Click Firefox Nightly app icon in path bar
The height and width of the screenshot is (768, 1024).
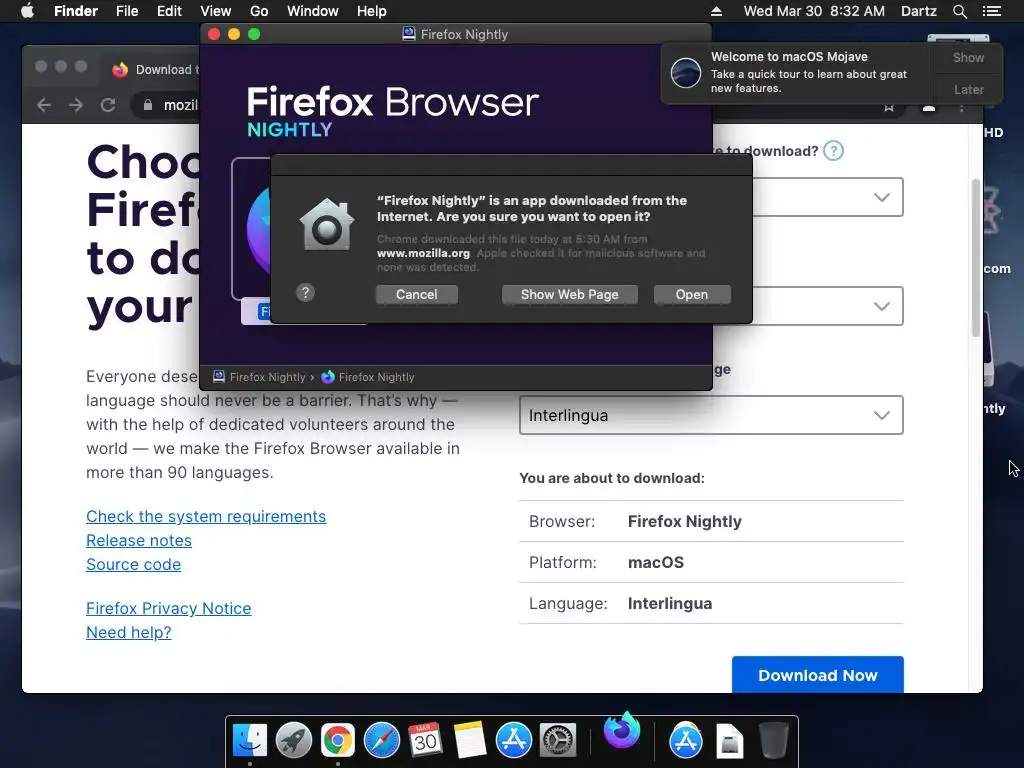328,377
